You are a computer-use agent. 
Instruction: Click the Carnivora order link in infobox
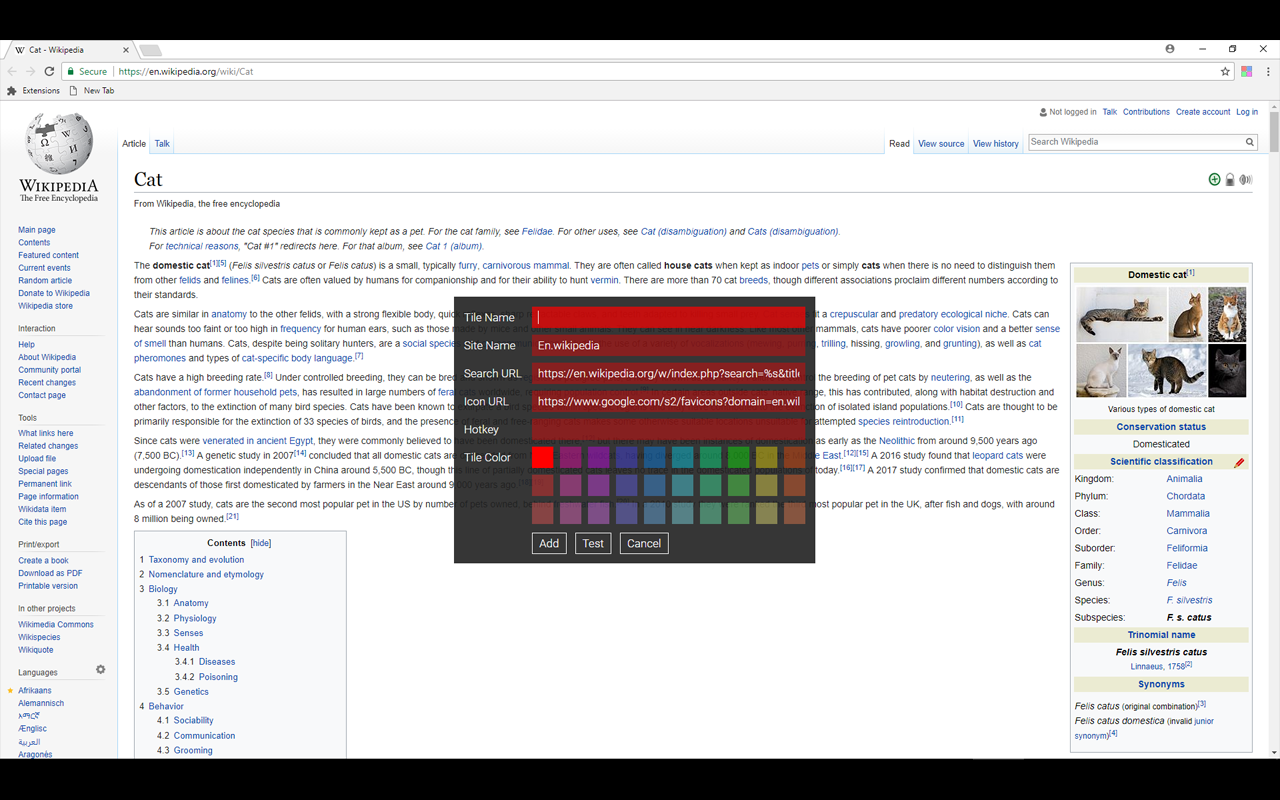pyautogui.click(x=1187, y=531)
